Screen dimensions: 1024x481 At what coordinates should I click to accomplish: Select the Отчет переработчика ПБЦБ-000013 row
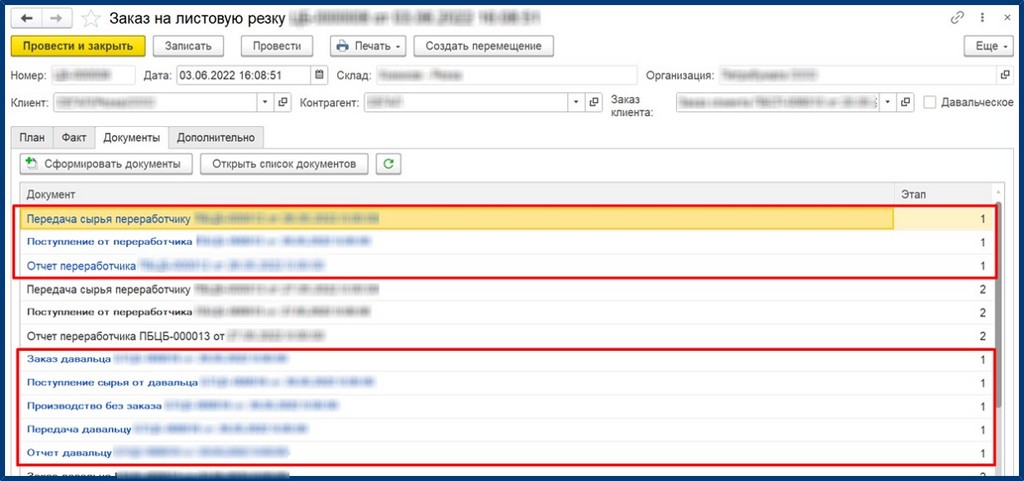506,336
